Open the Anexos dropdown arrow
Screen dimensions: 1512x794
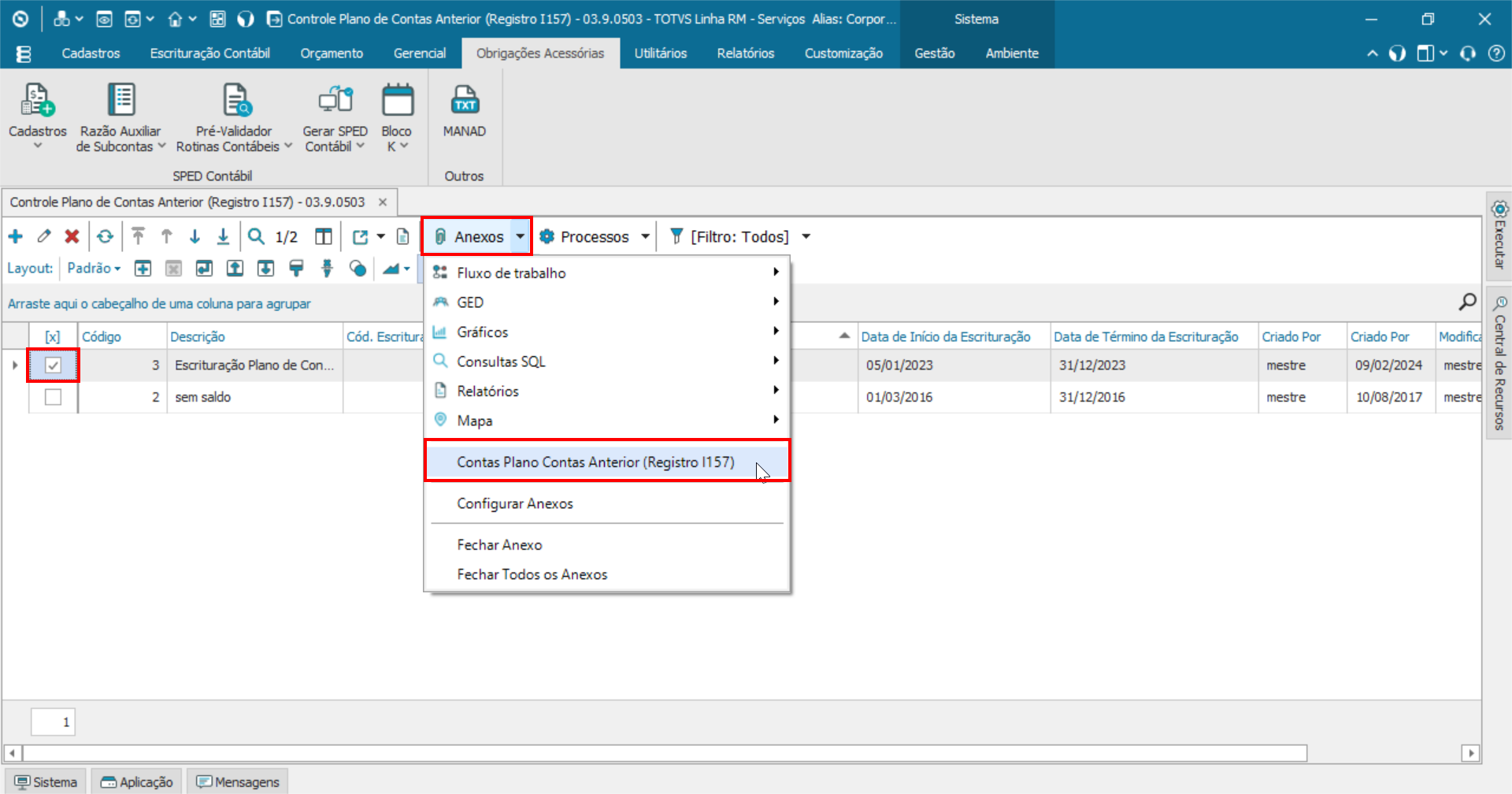coord(521,236)
